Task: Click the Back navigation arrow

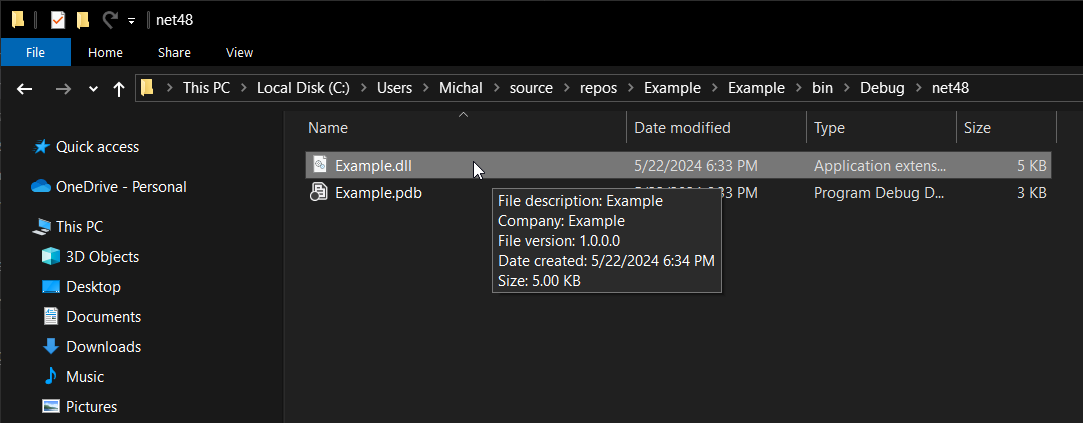Action: (x=26, y=88)
